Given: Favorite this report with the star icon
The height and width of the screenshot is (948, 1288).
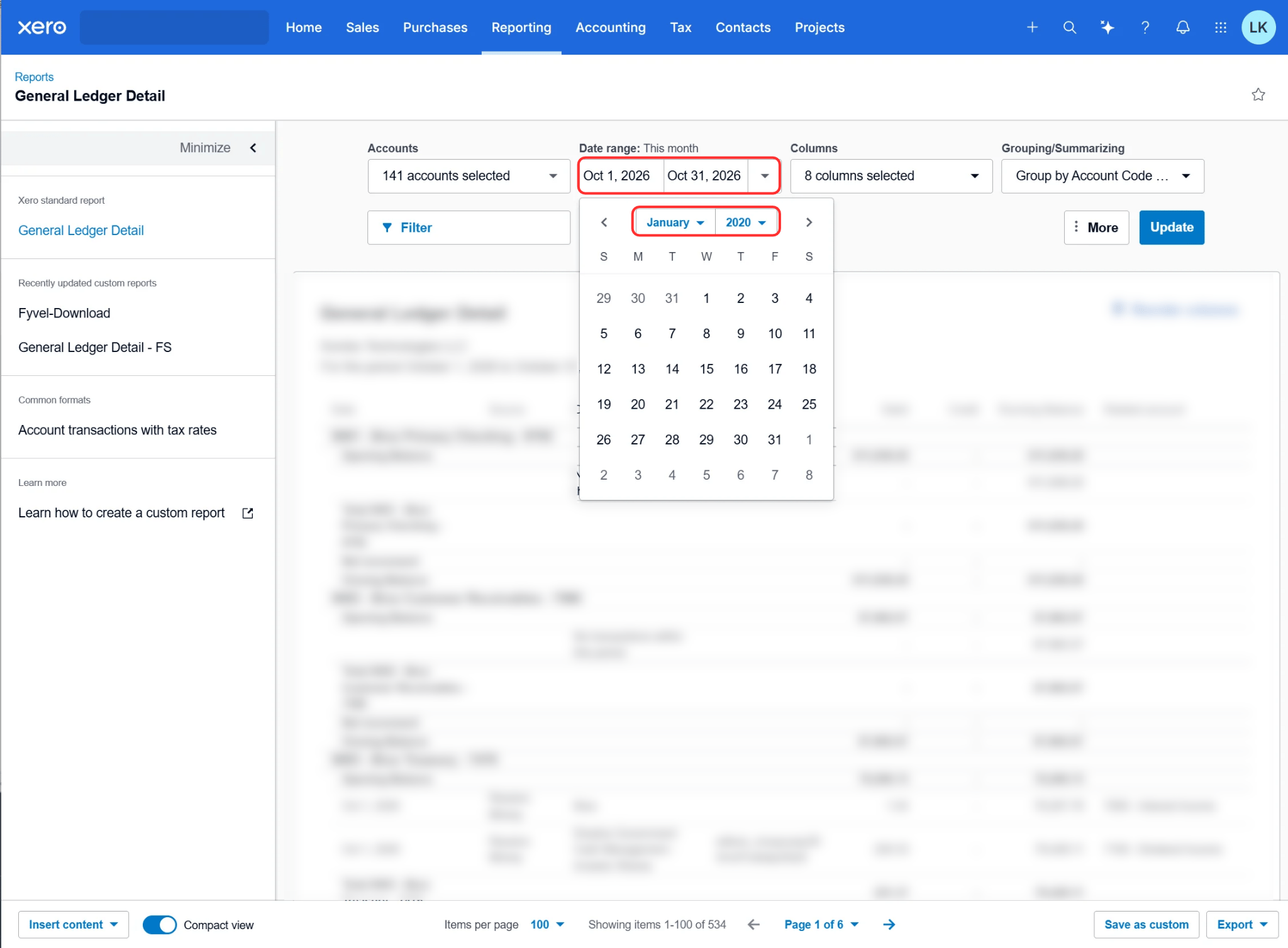Looking at the screenshot, I should [1258, 94].
